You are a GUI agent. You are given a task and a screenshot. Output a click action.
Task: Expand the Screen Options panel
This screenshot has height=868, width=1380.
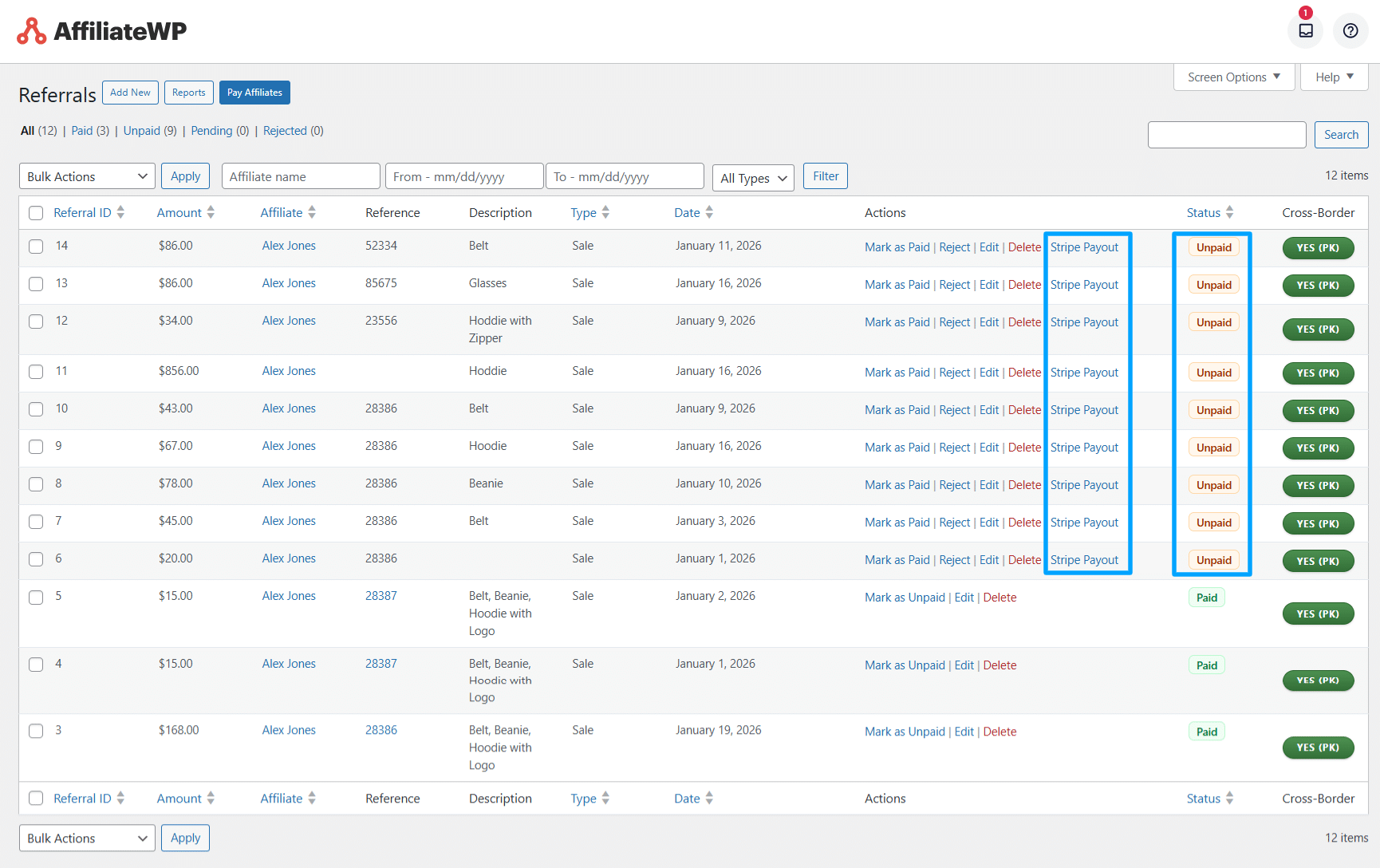pos(1233,77)
